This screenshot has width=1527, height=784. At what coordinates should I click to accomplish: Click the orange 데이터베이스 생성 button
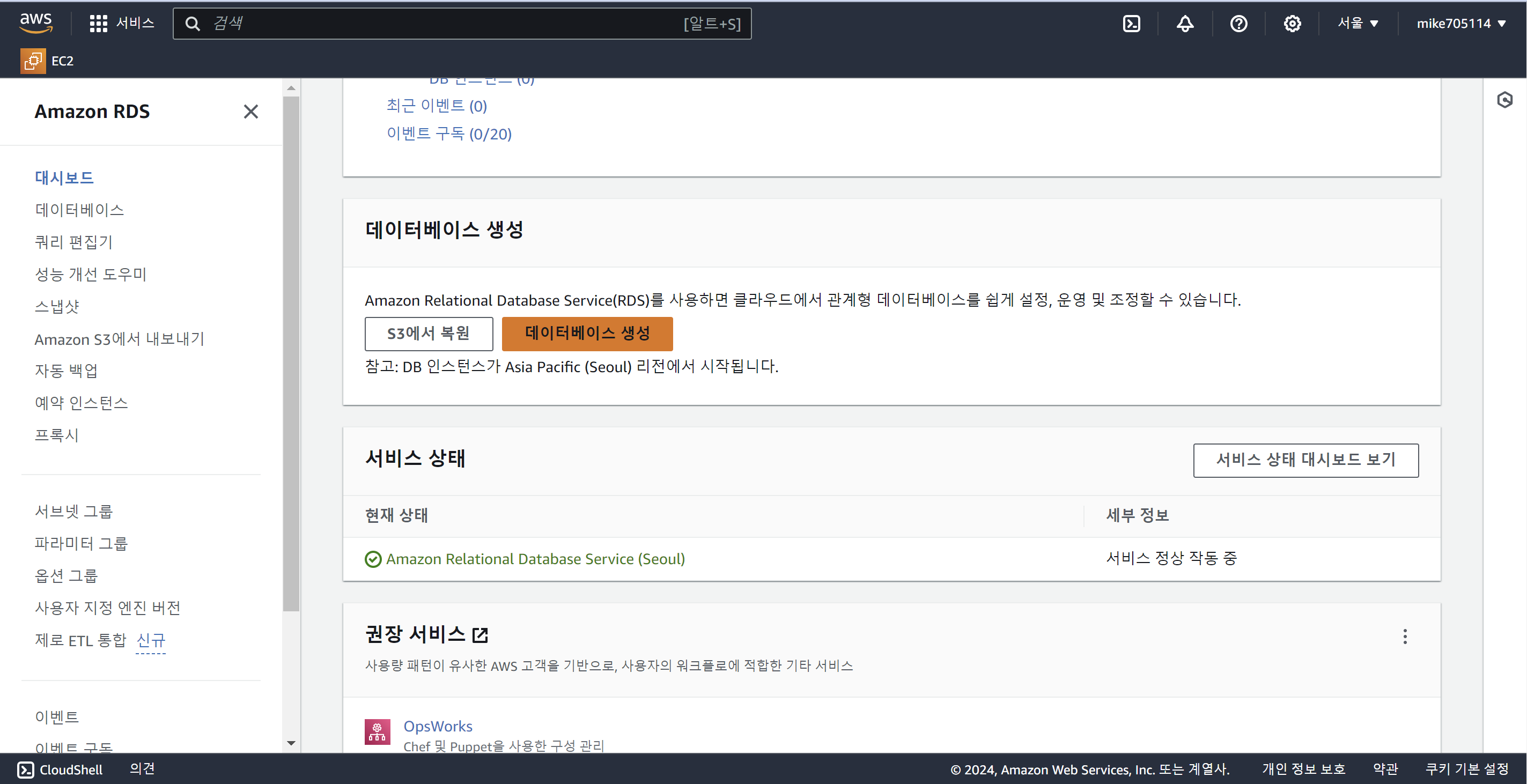tap(587, 334)
